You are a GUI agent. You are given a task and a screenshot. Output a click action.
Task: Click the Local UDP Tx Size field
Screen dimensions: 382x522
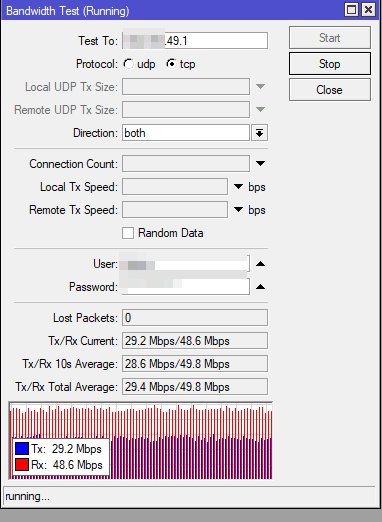point(186,87)
